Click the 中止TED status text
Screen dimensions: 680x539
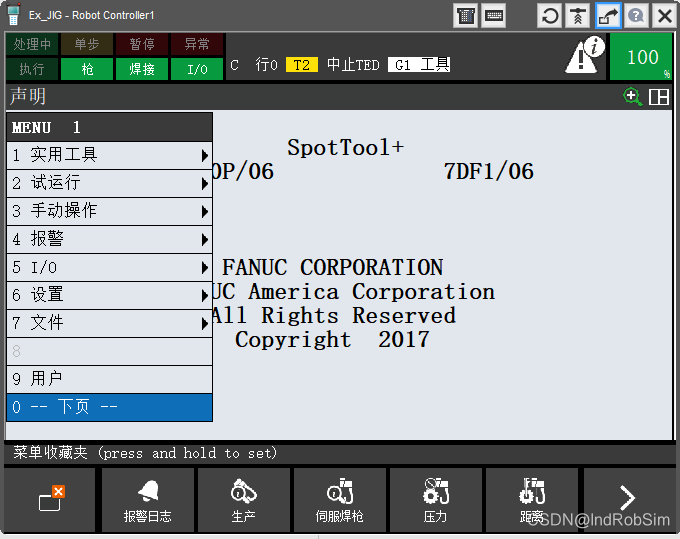(353, 65)
